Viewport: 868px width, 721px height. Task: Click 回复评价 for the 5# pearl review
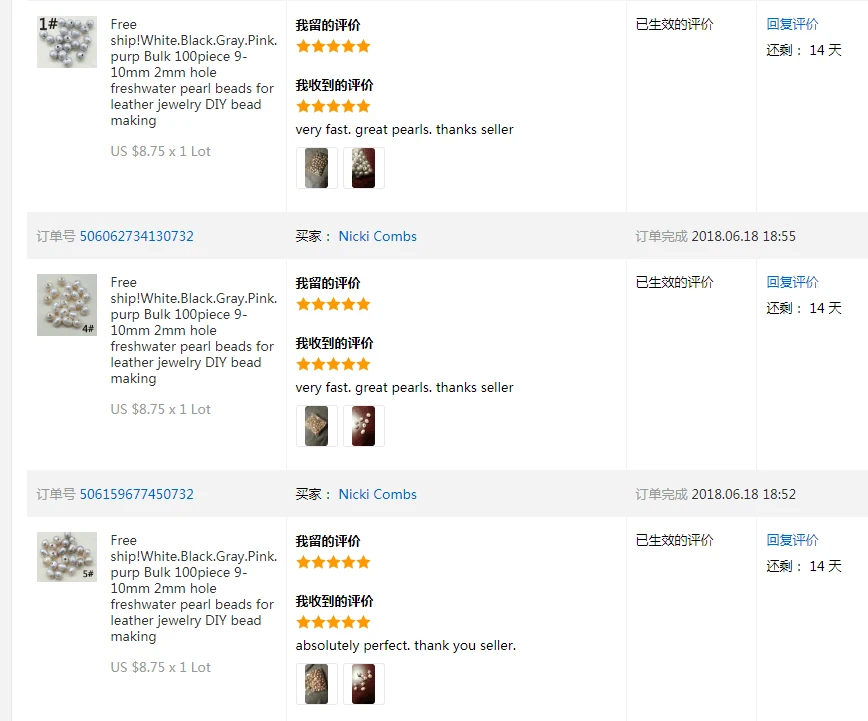click(792, 540)
